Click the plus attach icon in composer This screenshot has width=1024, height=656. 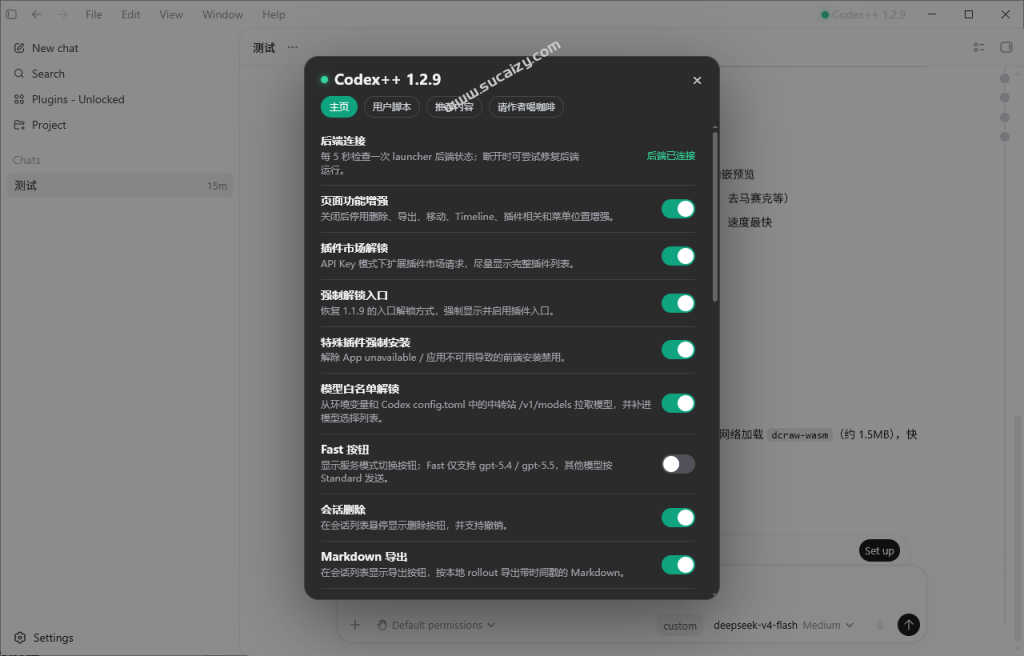355,625
